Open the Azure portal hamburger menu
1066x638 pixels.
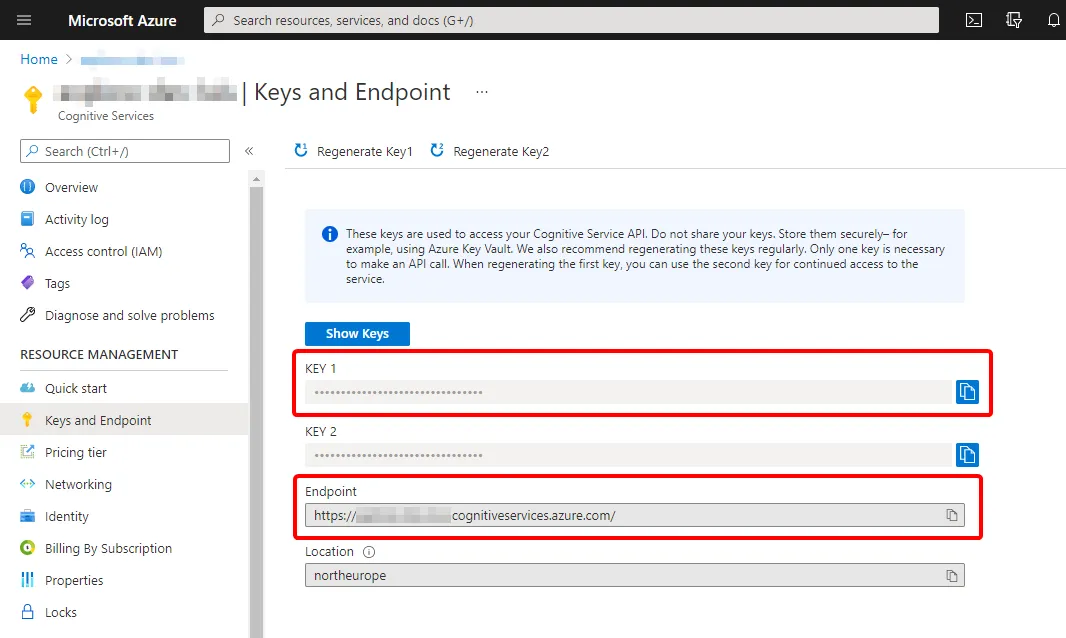pyautogui.click(x=24, y=20)
